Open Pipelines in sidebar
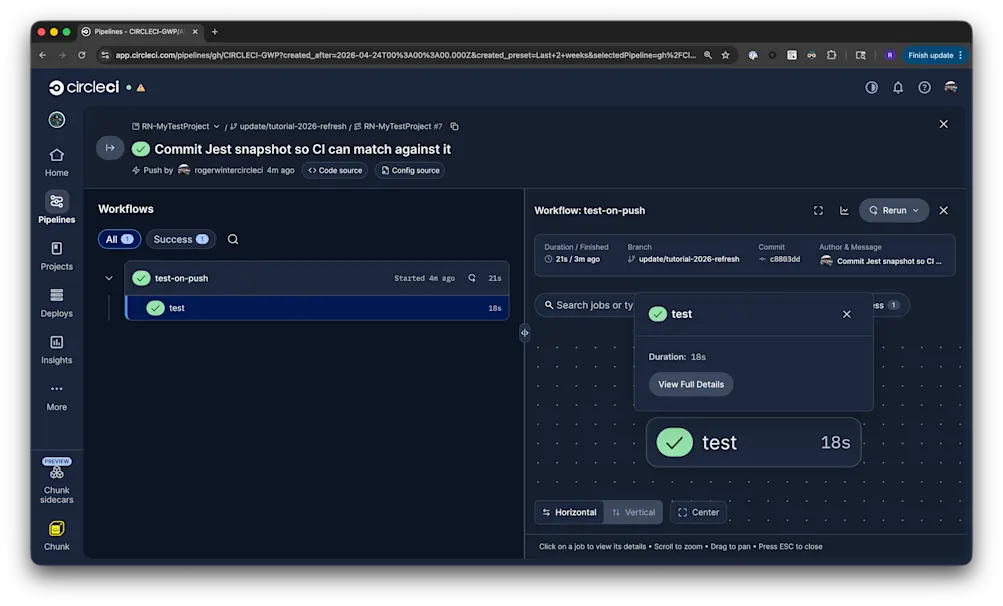1003x606 pixels. point(56,208)
